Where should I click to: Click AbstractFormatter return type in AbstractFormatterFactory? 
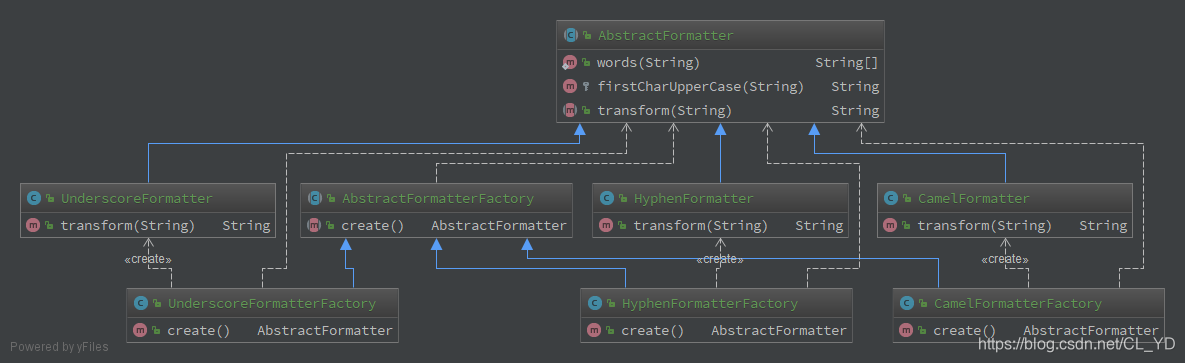[499, 225]
